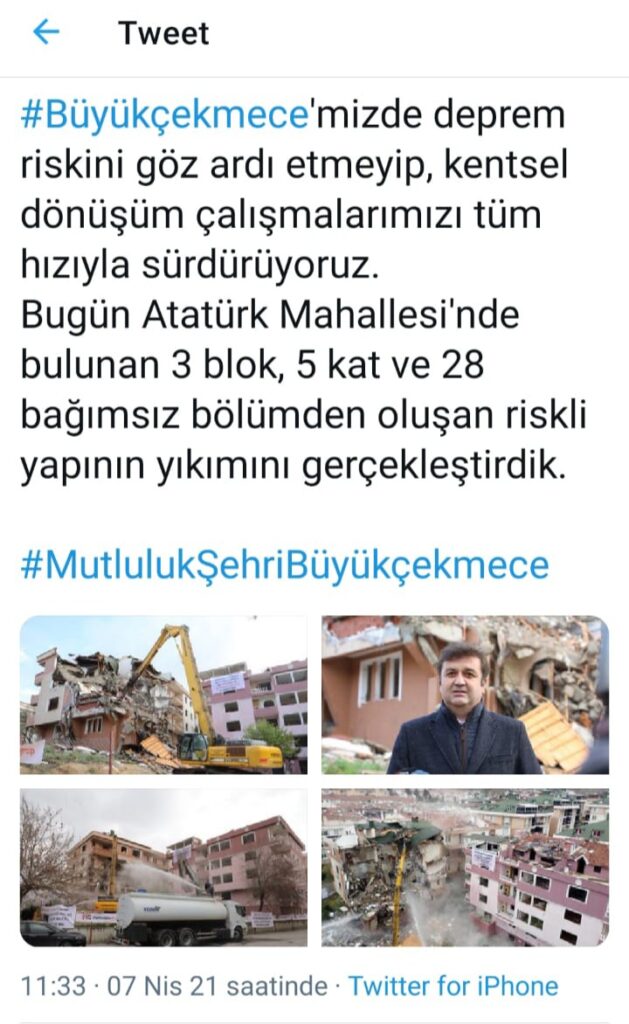Select the sentence mentioning 'deprem riskini'
The height and width of the screenshot is (1024, 629).
point(294,190)
